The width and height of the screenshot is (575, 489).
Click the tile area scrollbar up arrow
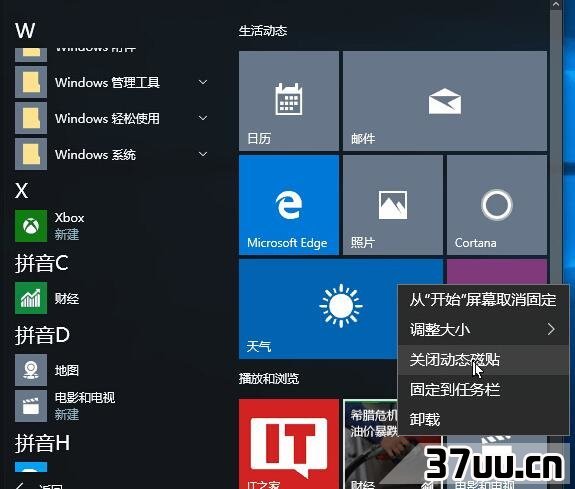(556, 4)
